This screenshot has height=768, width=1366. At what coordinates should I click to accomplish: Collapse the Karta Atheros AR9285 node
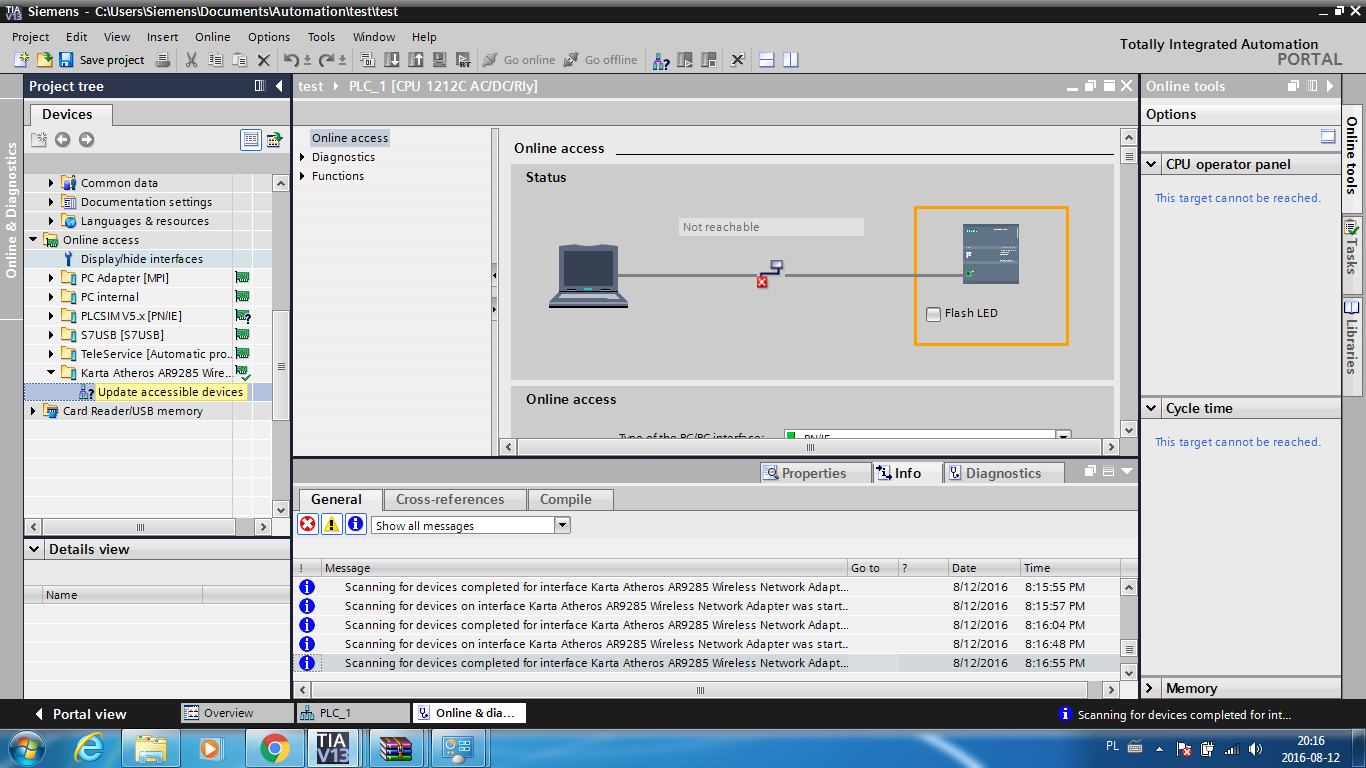click(52, 373)
